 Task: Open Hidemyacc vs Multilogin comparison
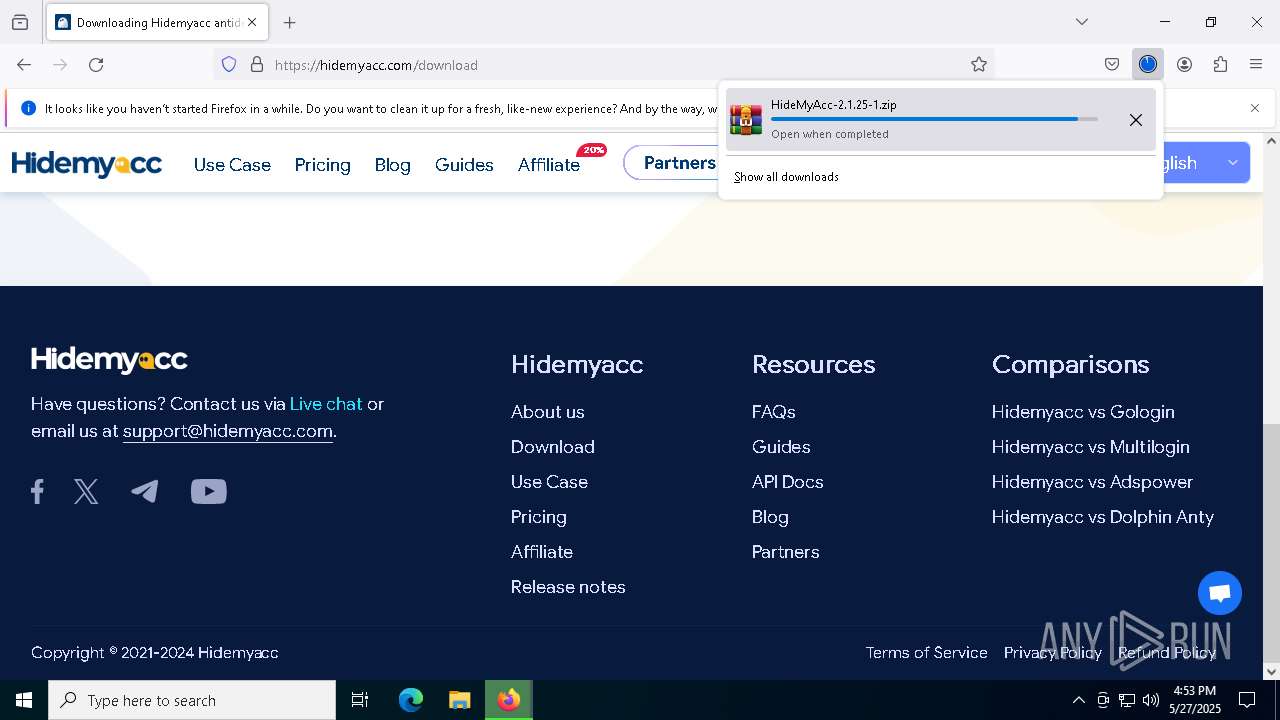[x=1091, y=447]
